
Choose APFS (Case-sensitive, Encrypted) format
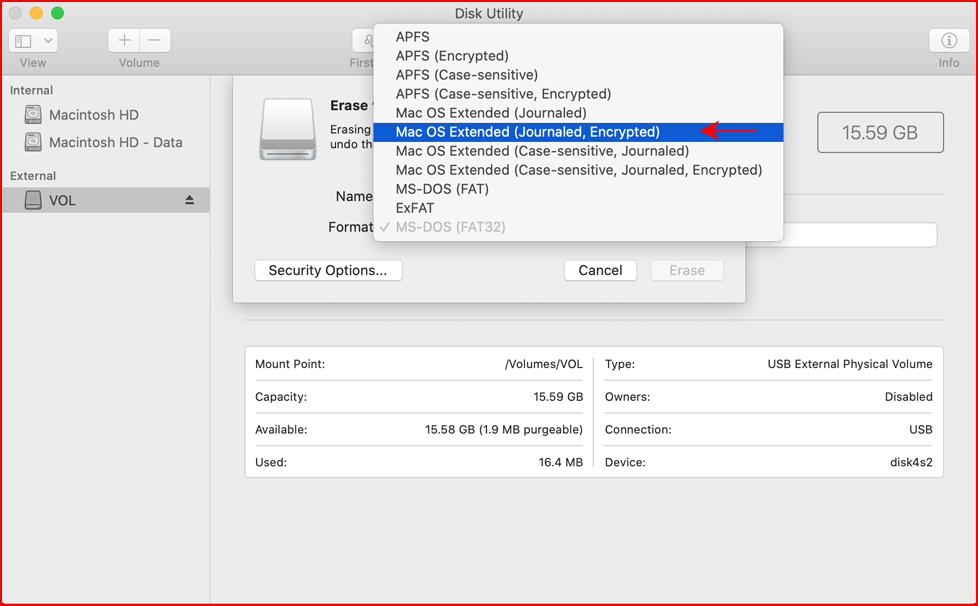pyautogui.click(x=578, y=94)
